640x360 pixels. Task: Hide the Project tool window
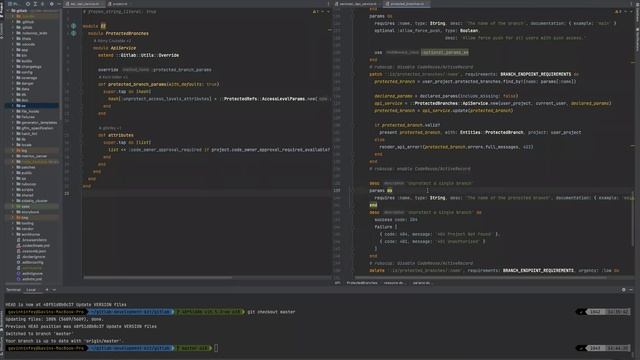(58, 4)
